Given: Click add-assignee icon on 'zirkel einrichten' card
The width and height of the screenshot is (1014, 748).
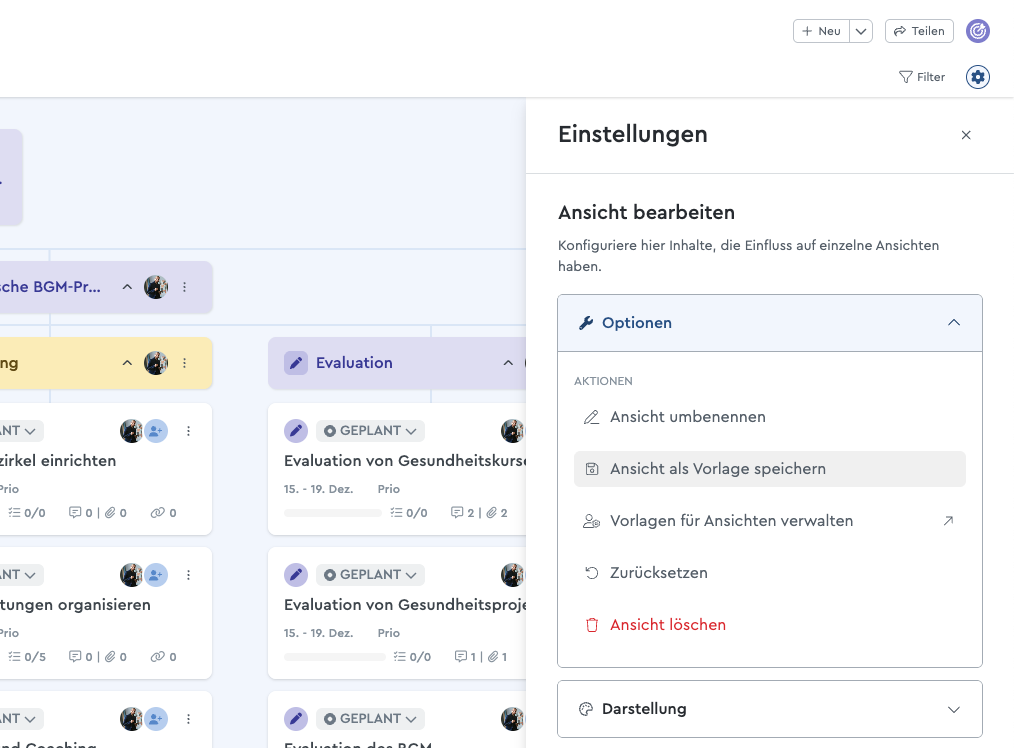Looking at the screenshot, I should [156, 431].
